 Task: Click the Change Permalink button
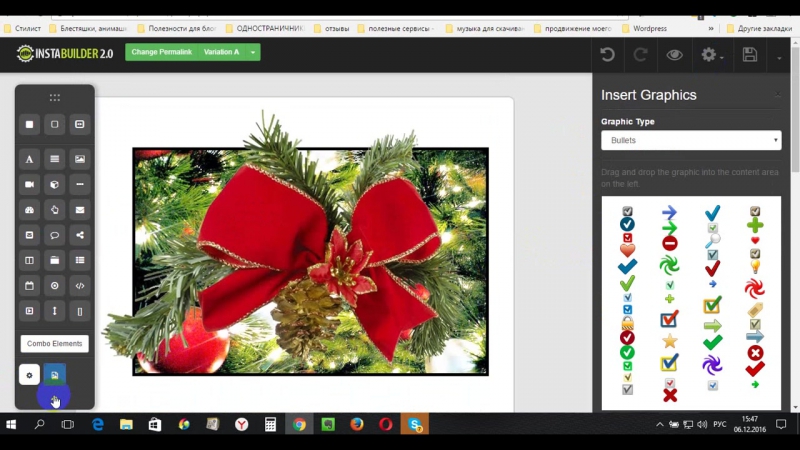point(161,52)
